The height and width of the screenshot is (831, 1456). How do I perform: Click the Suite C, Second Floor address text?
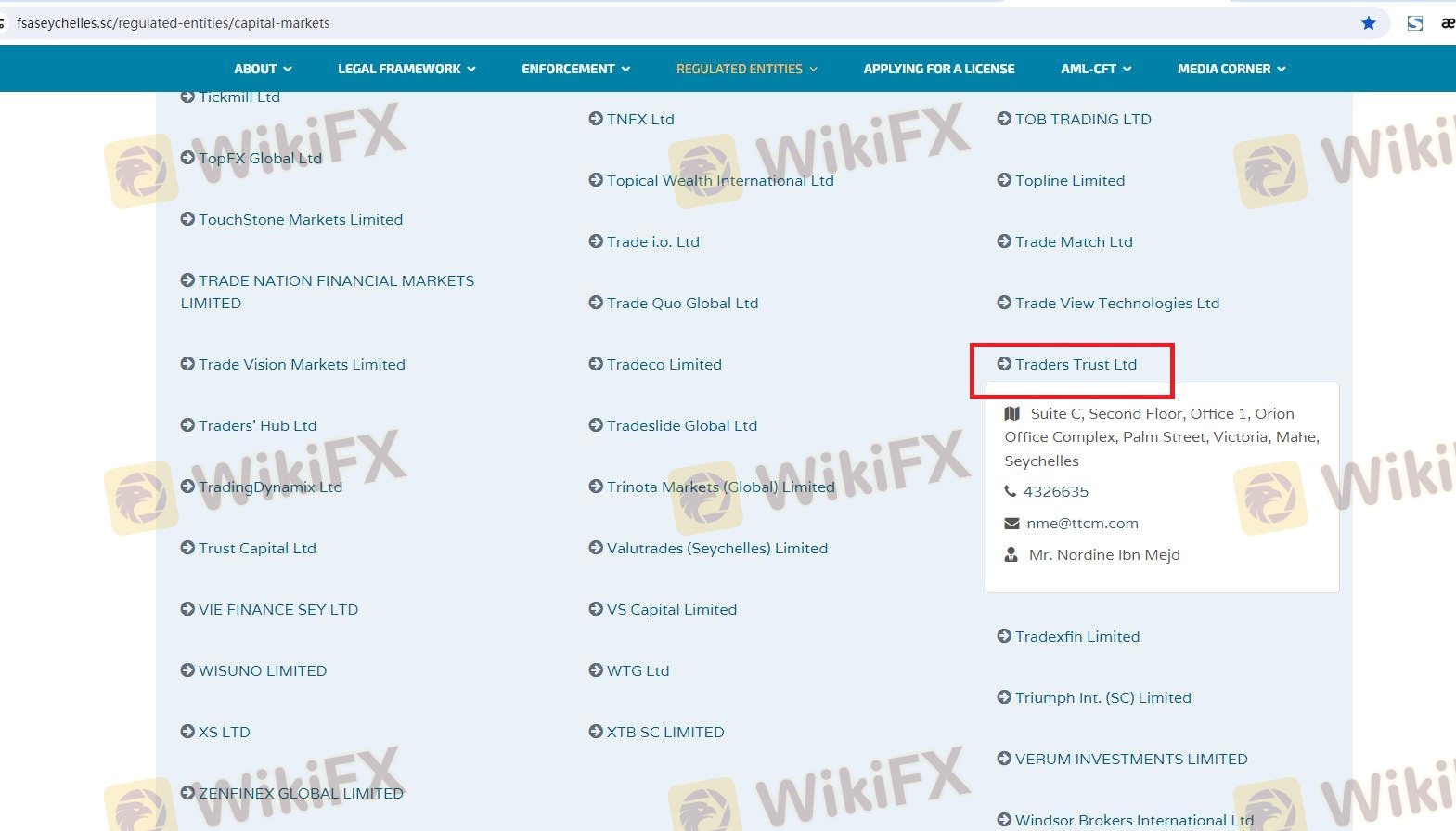coord(1162,437)
